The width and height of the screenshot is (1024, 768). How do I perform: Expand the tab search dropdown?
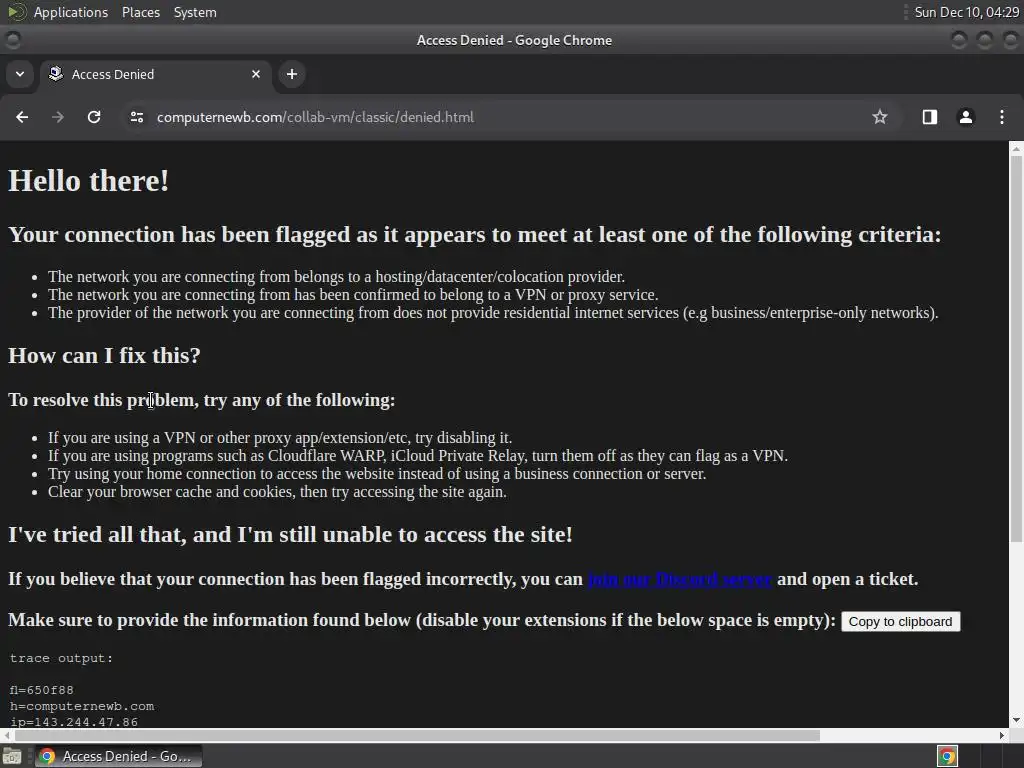pyautogui.click(x=20, y=74)
